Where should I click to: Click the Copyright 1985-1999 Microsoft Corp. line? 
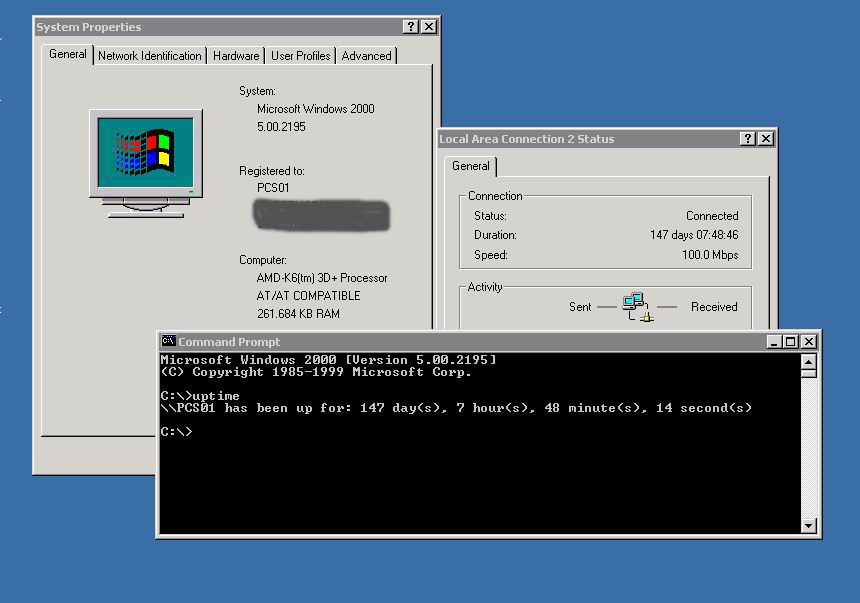315,372
